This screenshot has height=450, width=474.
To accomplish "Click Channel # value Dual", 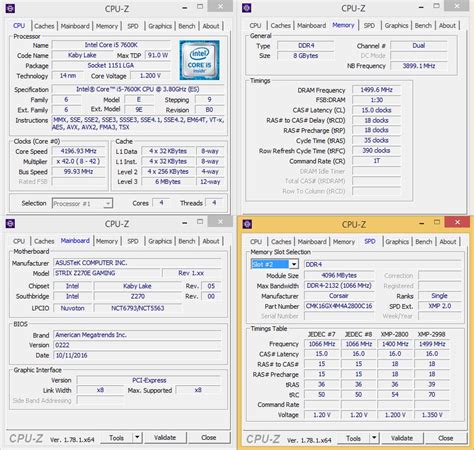I will pyautogui.click(x=419, y=46).
